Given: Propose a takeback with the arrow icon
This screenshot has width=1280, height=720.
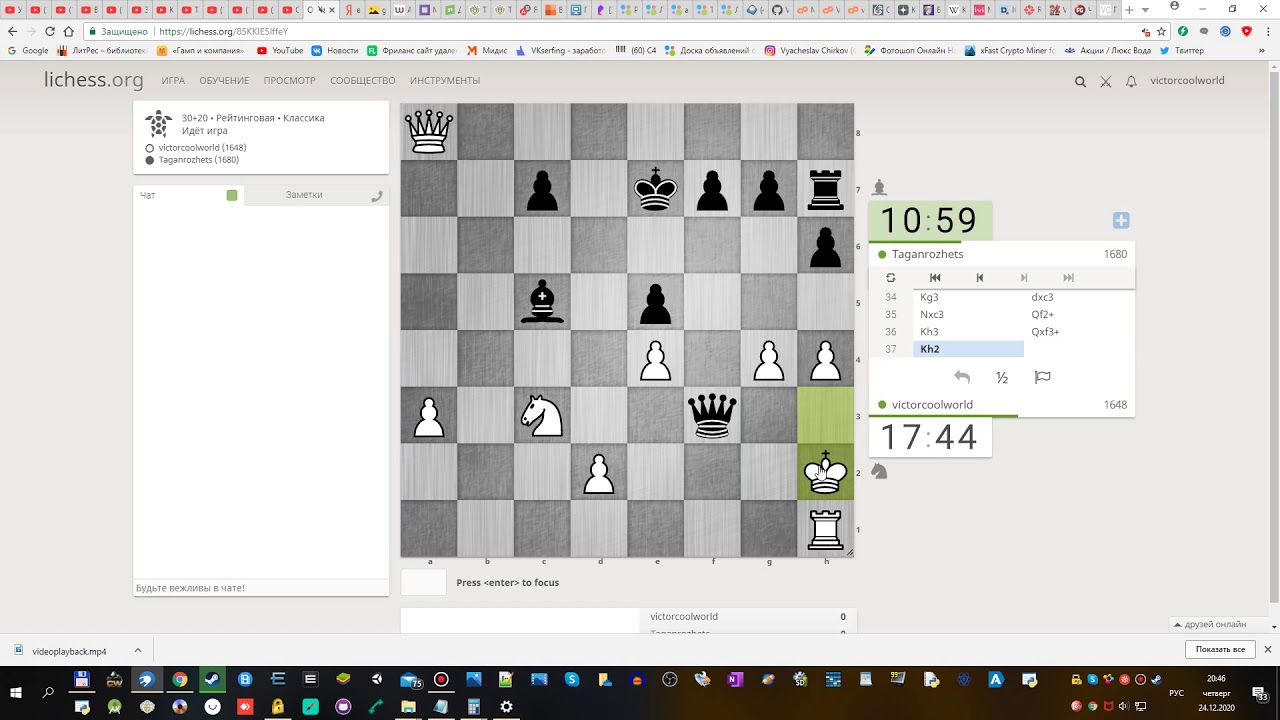Looking at the screenshot, I should tap(962, 377).
